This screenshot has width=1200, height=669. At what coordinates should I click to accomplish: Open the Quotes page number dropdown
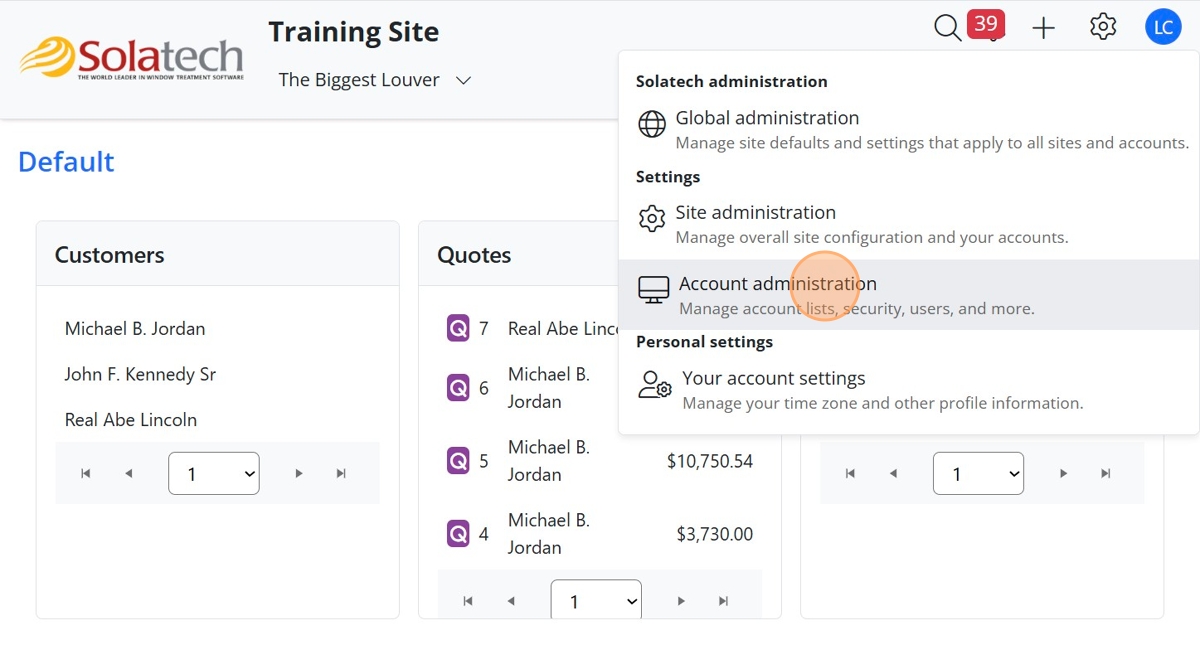click(x=596, y=600)
